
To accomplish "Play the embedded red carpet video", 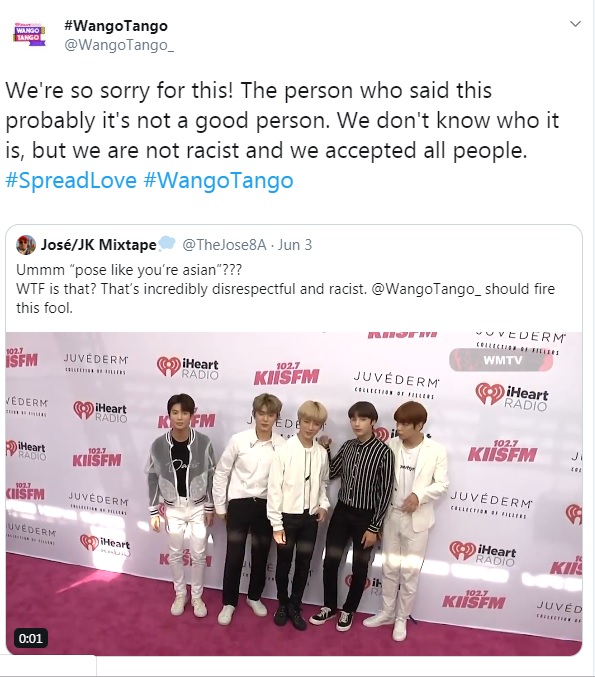I will pyautogui.click(x=294, y=493).
